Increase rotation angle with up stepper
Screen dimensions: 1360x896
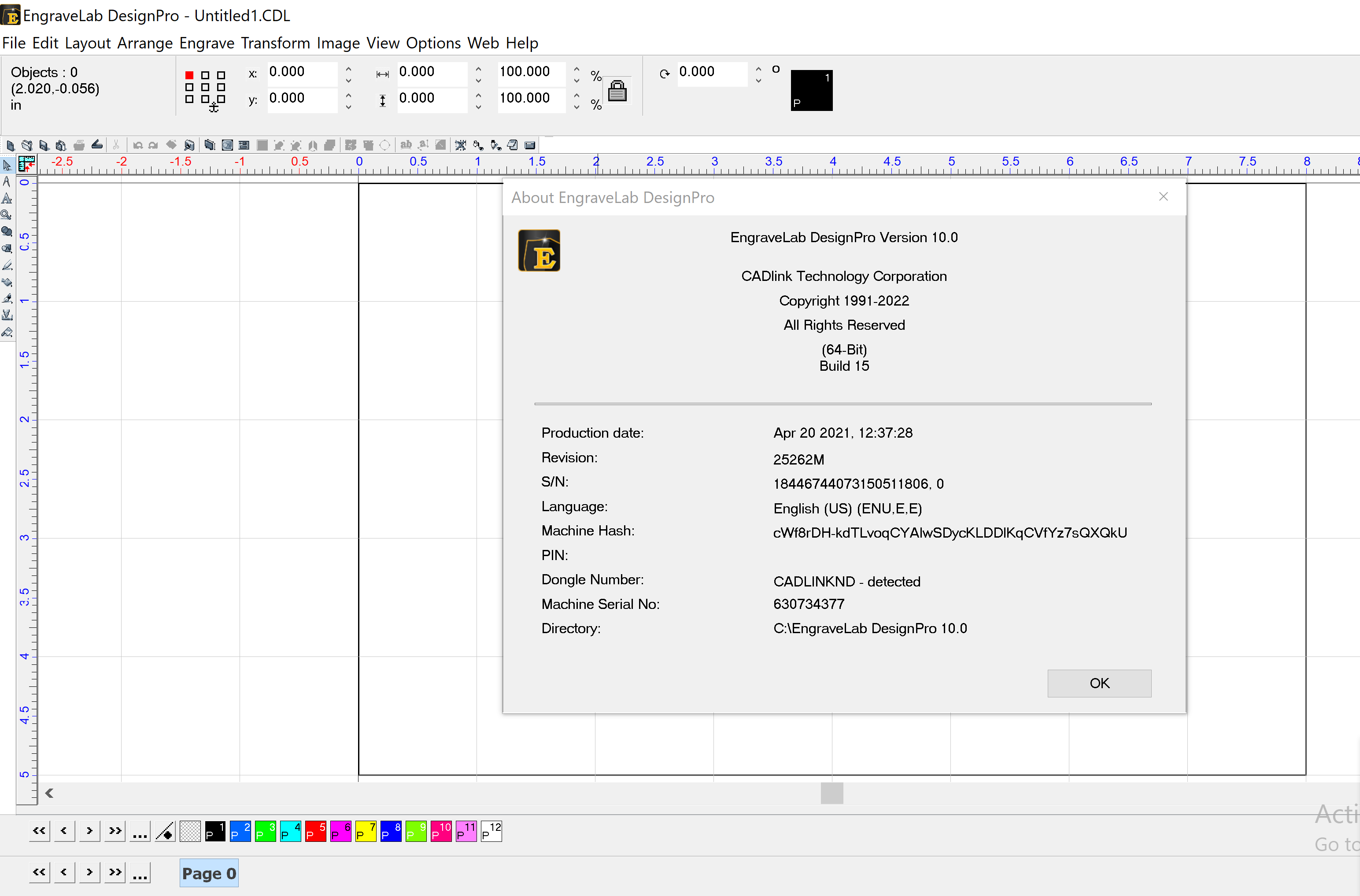pos(758,69)
